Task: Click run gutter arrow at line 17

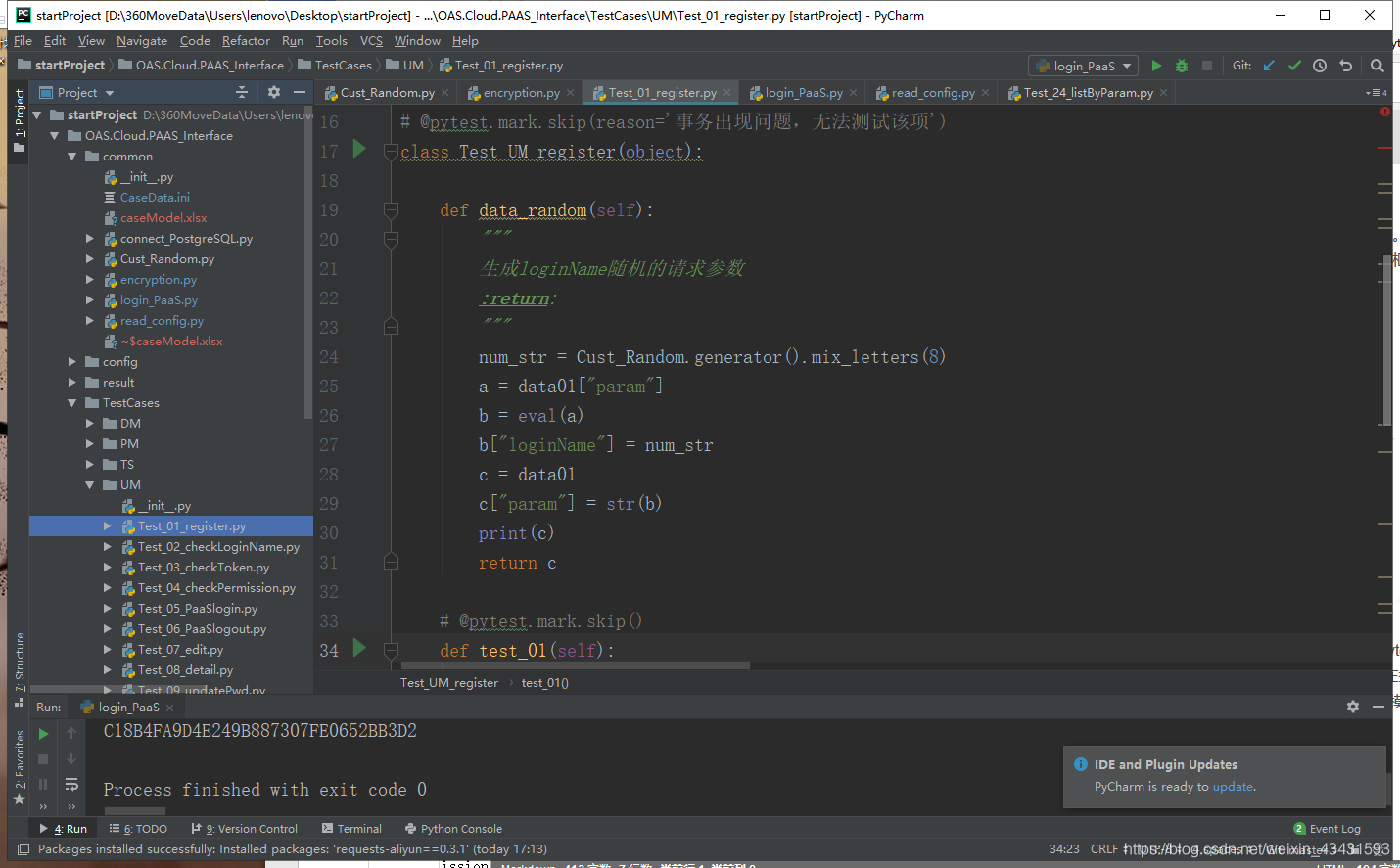Action: click(x=359, y=149)
